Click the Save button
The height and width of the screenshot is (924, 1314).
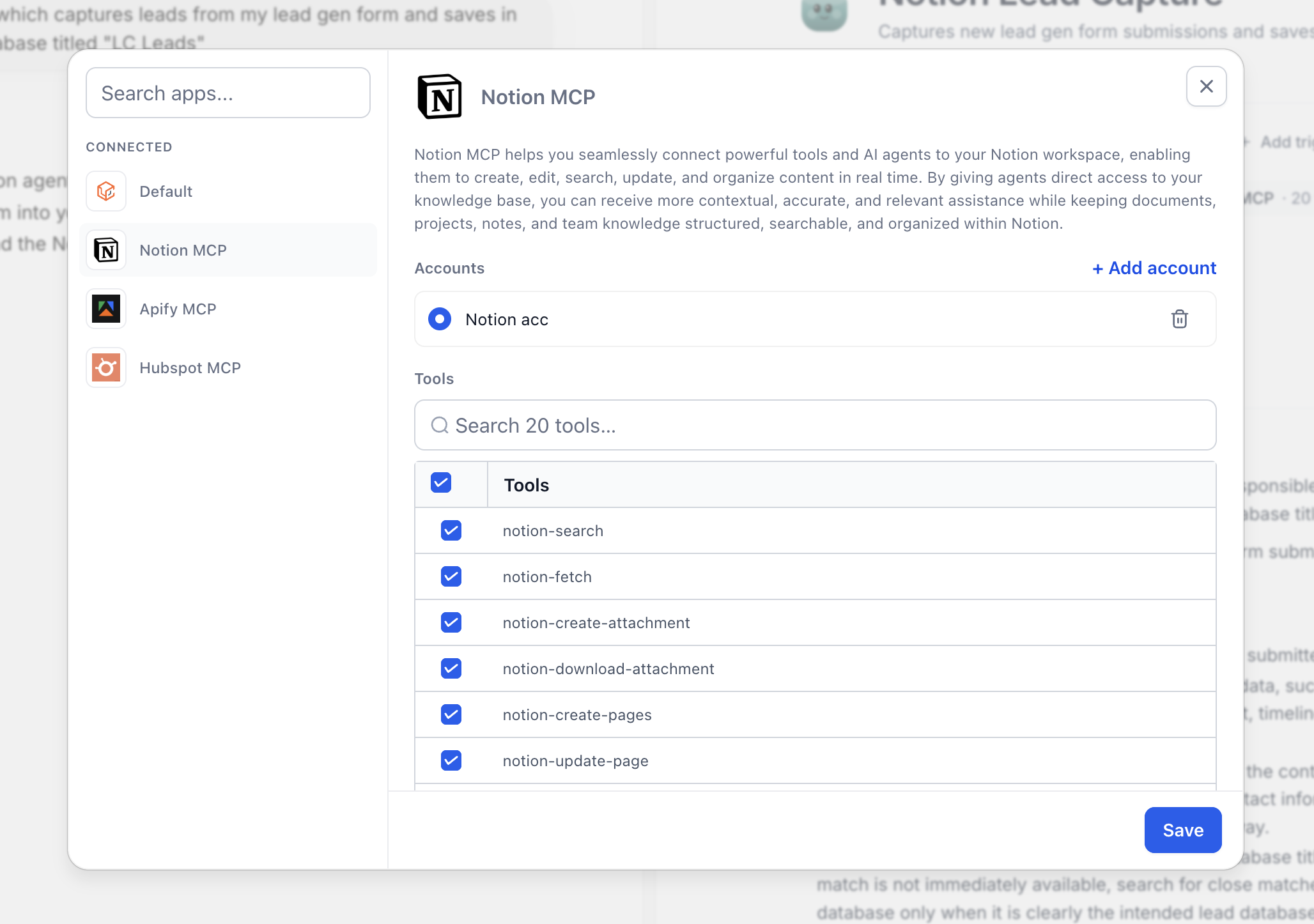1183,830
